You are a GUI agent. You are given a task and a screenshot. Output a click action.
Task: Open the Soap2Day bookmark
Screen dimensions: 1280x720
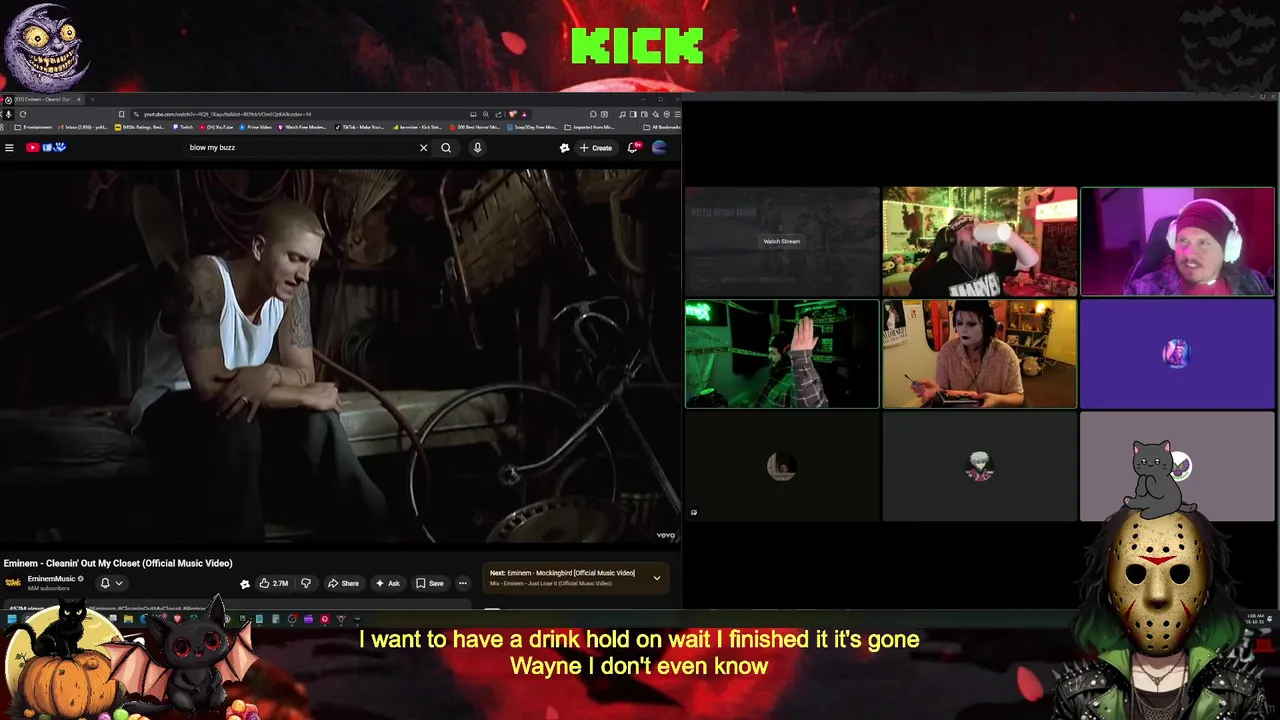(x=533, y=127)
